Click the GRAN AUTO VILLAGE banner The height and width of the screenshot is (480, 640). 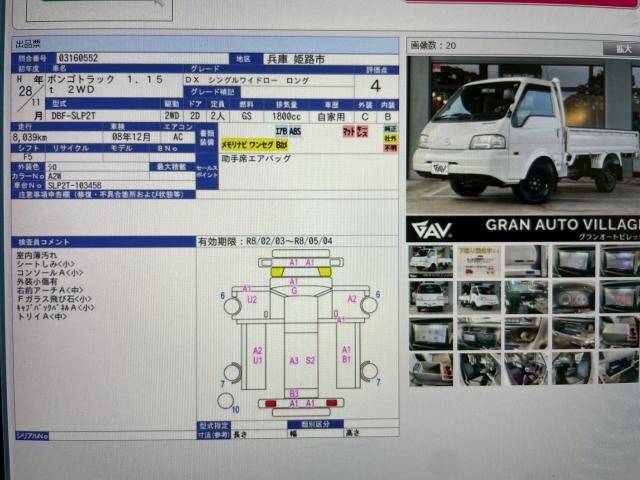(x=521, y=228)
